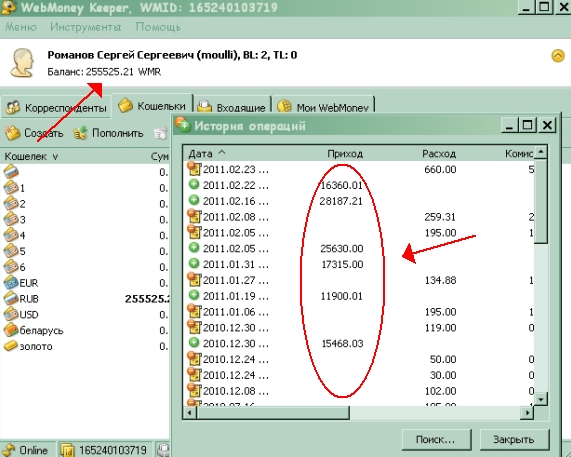This screenshot has height=457, width=571.
Task: Select the 2010.12.08 expense operation icon
Action: [x=194, y=390]
